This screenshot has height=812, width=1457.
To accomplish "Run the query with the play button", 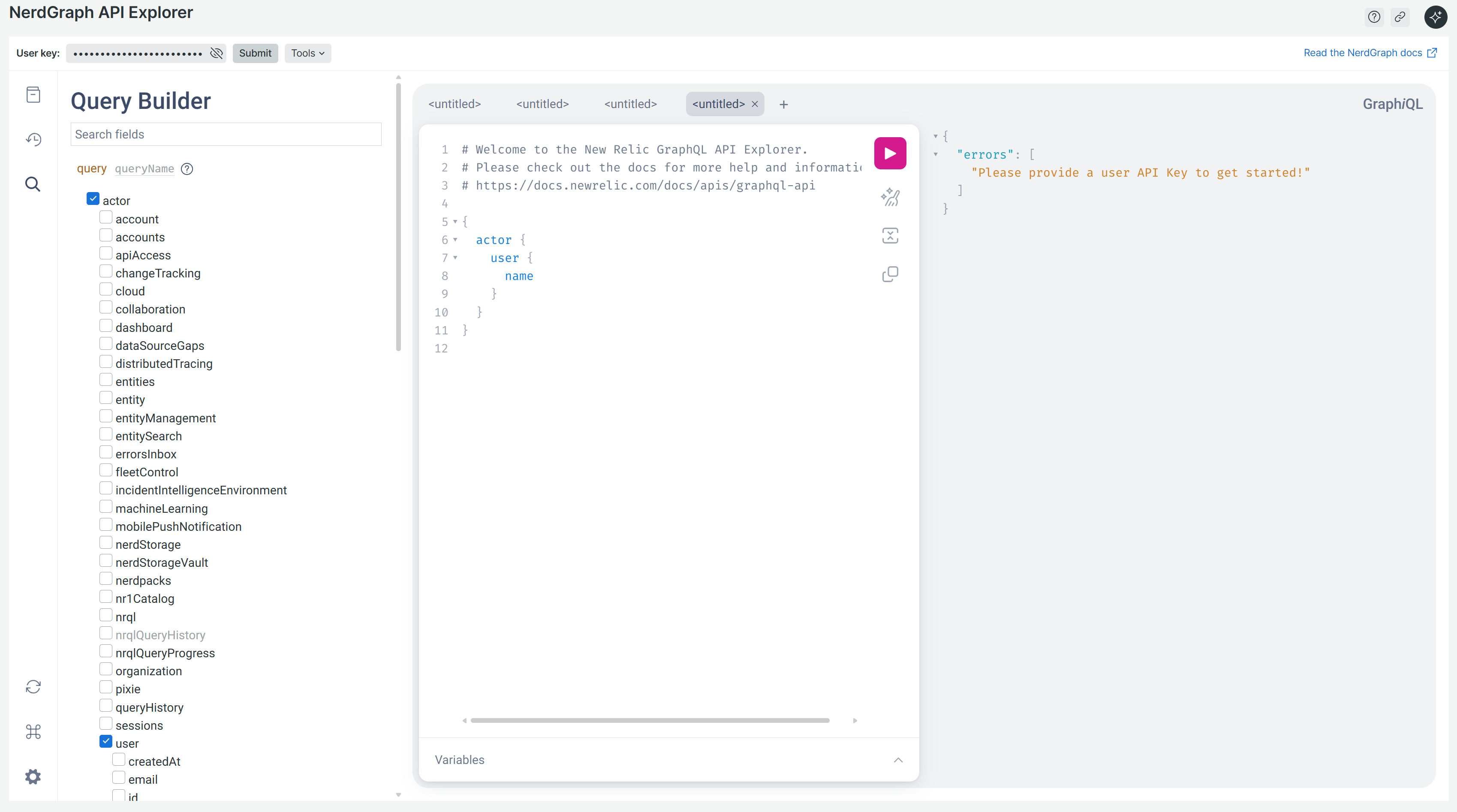I will (x=890, y=153).
